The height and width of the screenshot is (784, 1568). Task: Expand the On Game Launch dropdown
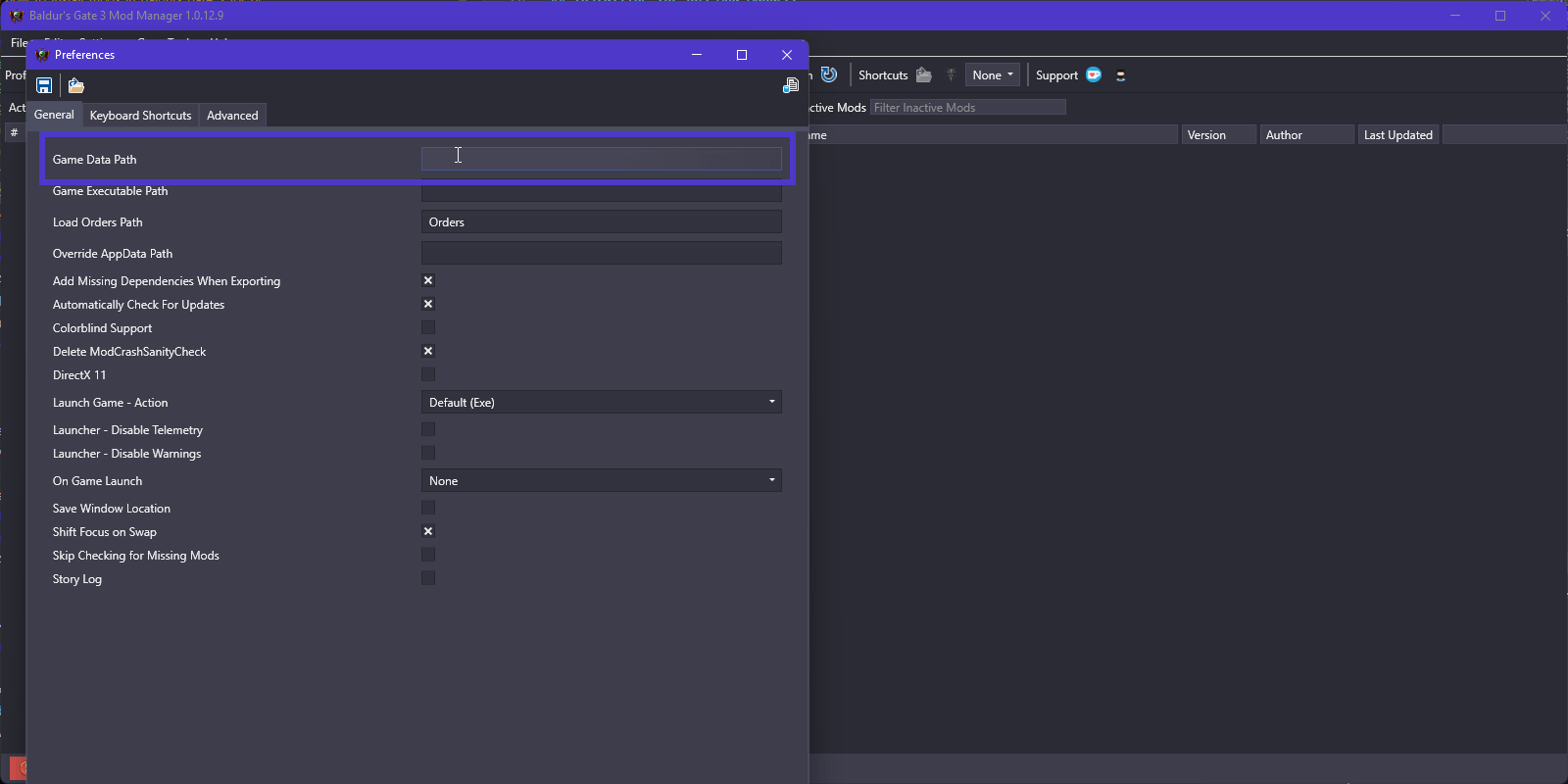click(602, 480)
